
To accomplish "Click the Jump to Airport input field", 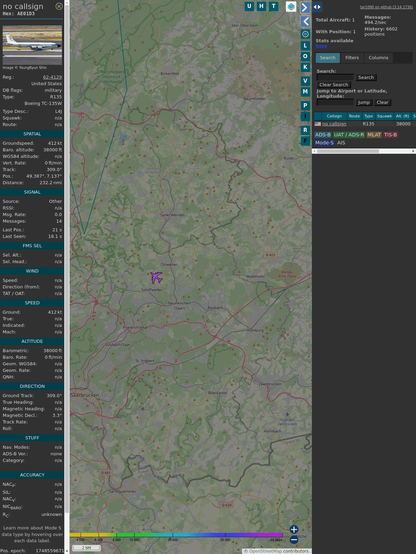I will pyautogui.click(x=335, y=102).
